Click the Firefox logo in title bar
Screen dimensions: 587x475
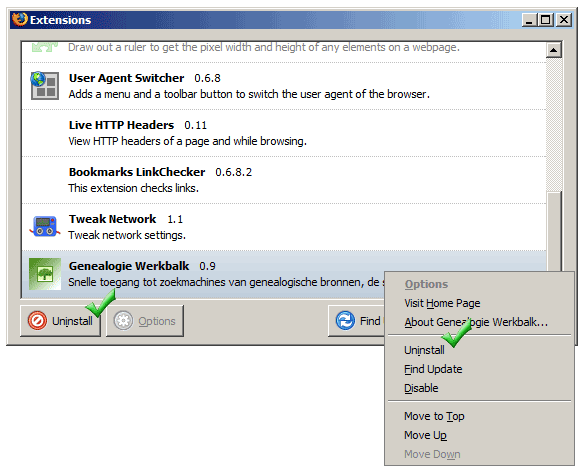[x=20, y=19]
